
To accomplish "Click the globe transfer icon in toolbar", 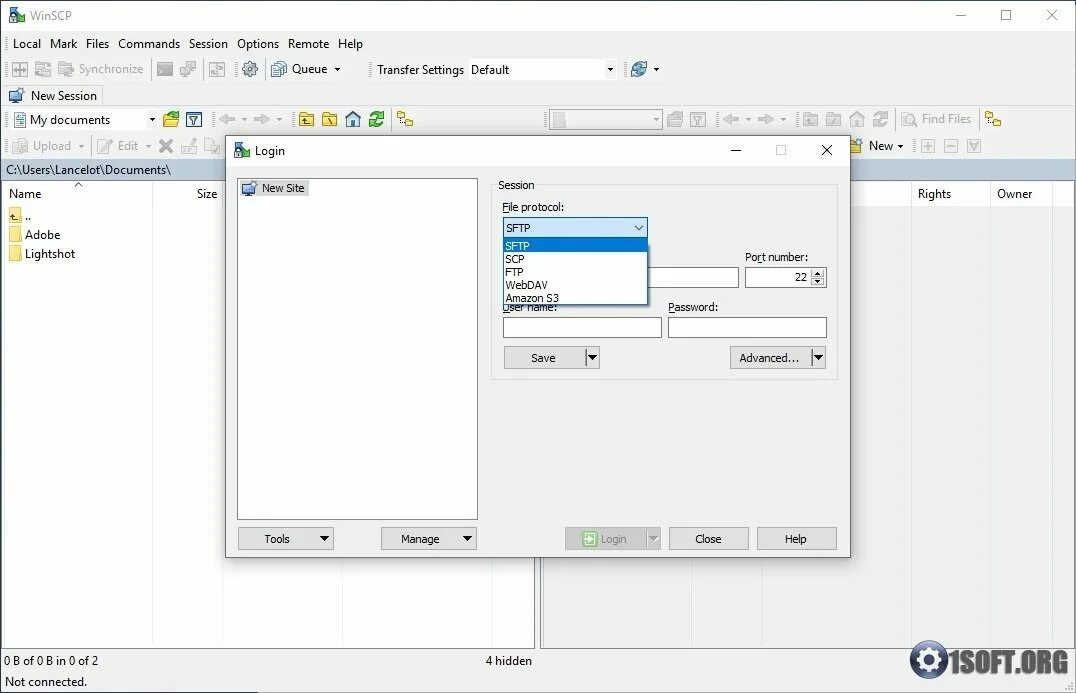I will coord(639,69).
